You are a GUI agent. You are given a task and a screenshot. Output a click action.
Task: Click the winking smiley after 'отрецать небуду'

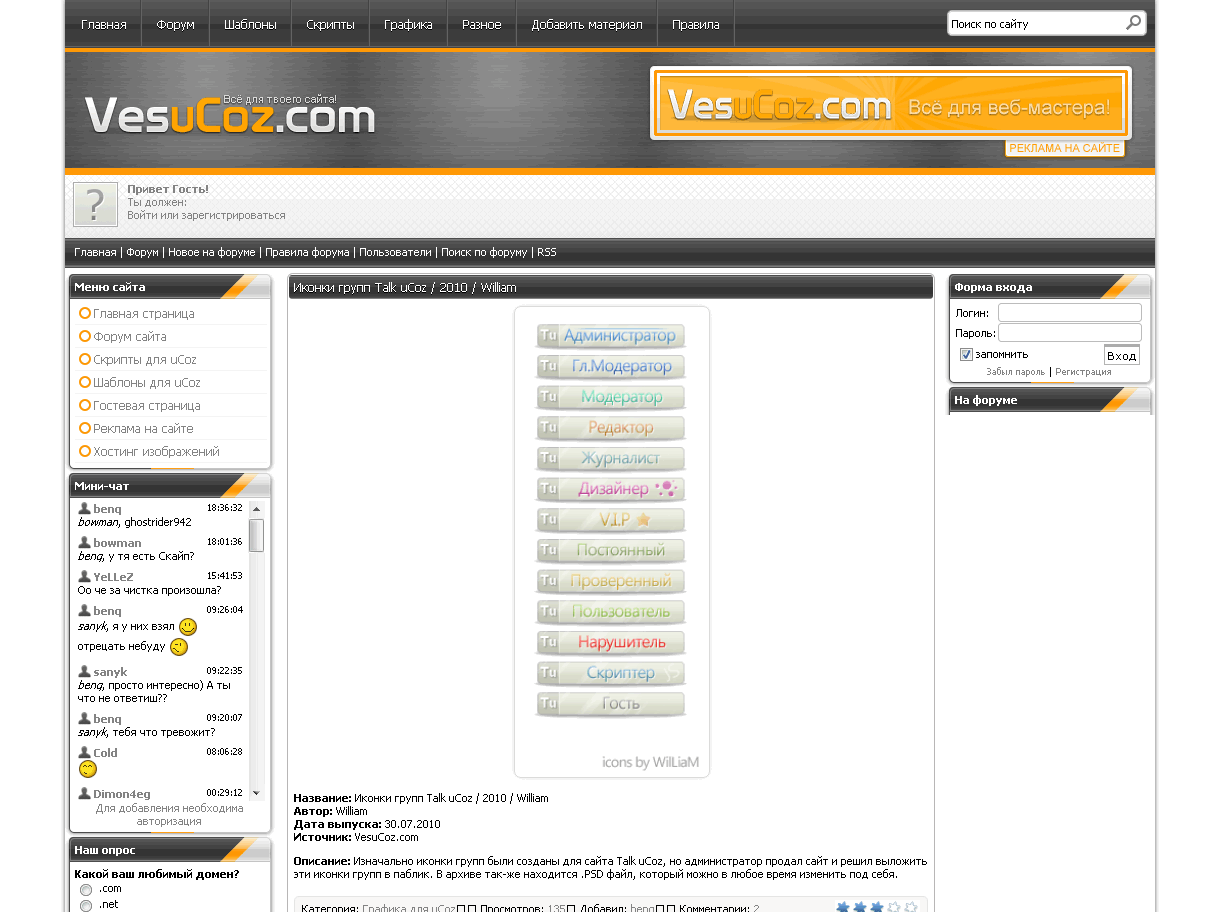click(179, 647)
